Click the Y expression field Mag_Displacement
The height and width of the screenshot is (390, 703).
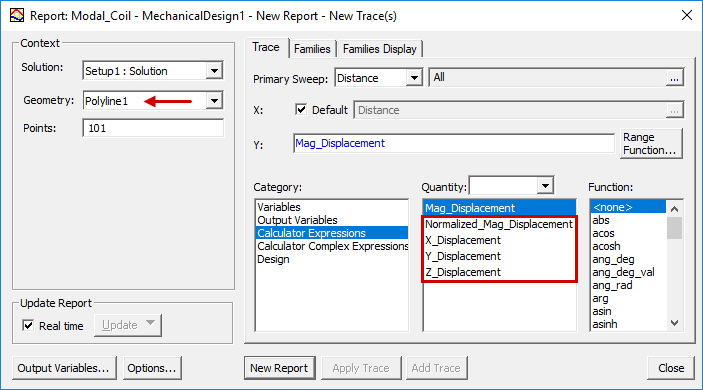[454, 143]
